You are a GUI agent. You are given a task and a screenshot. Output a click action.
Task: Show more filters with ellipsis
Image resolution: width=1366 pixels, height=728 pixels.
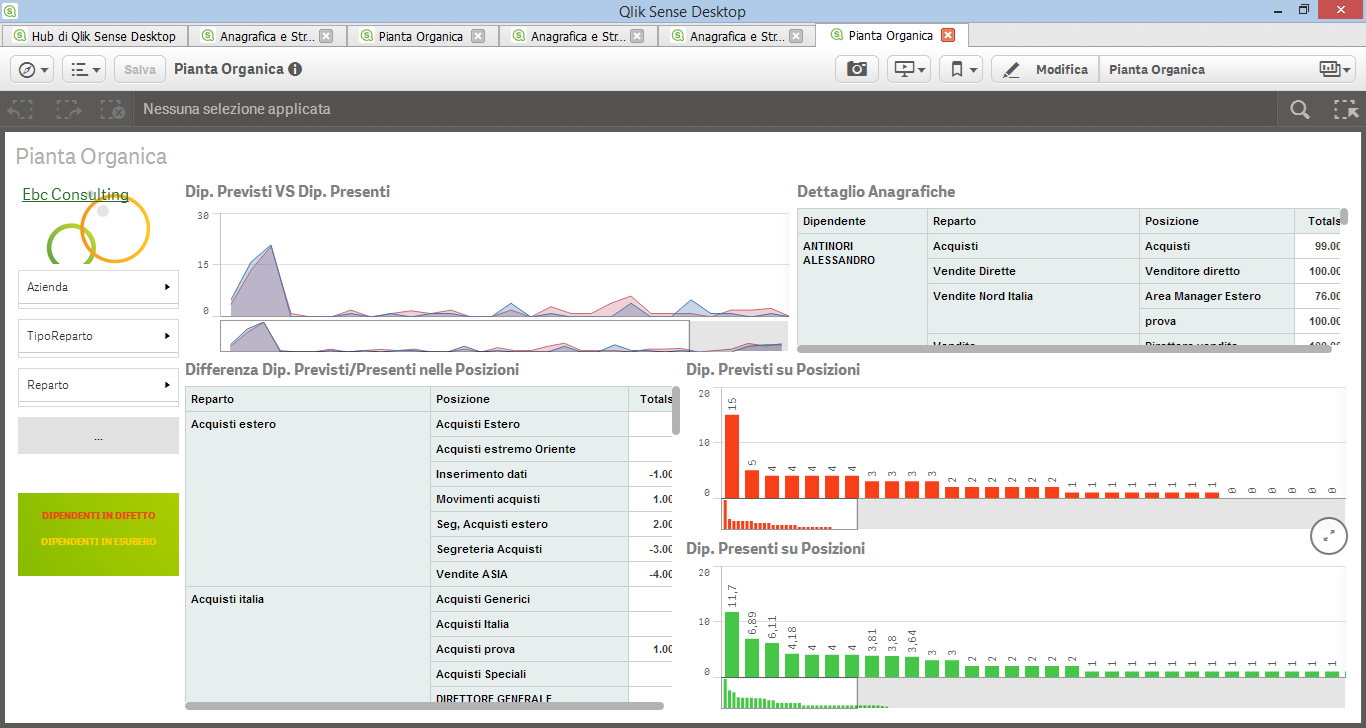point(98,436)
